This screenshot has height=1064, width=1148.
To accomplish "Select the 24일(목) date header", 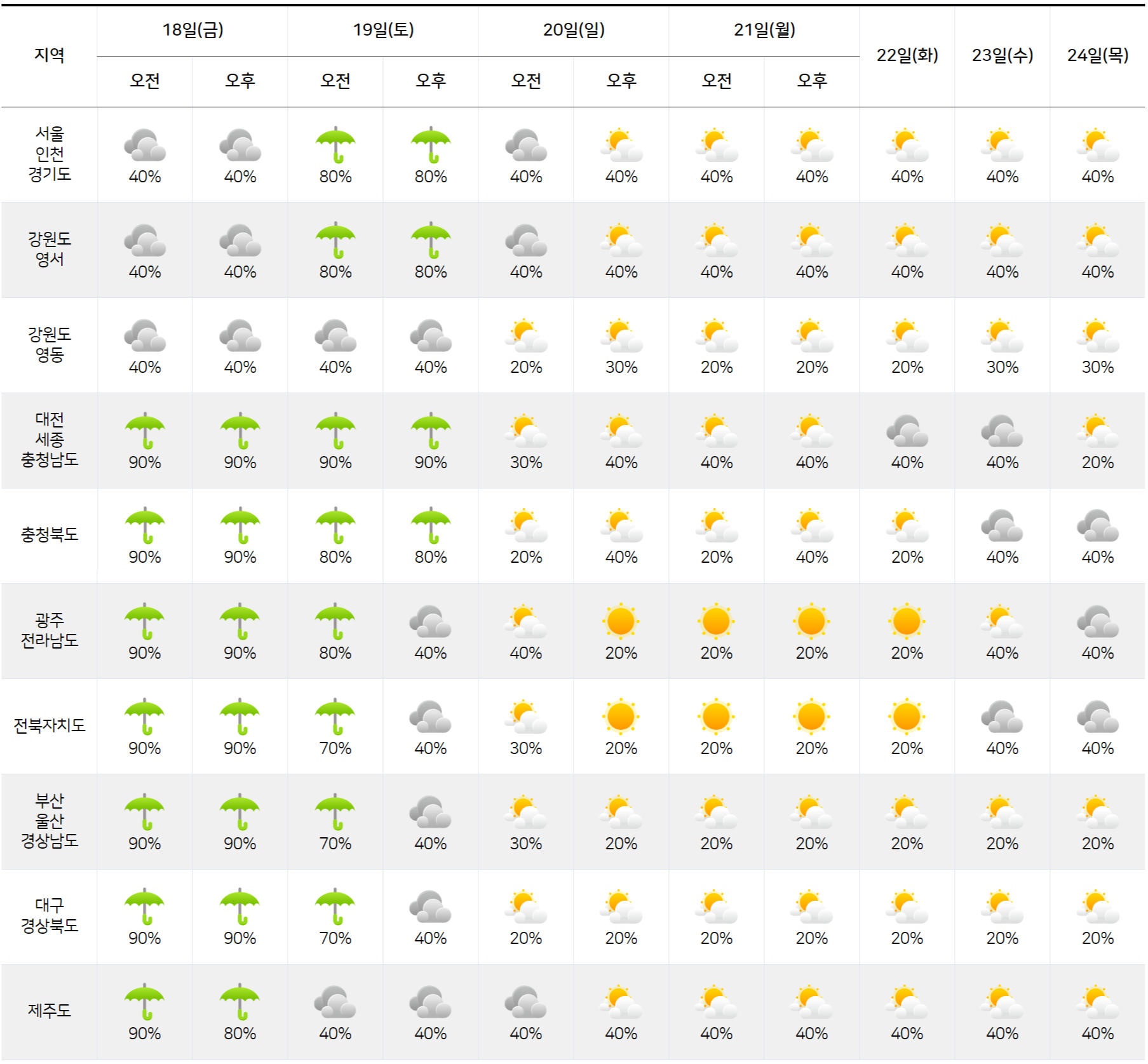I will pyautogui.click(x=1098, y=55).
